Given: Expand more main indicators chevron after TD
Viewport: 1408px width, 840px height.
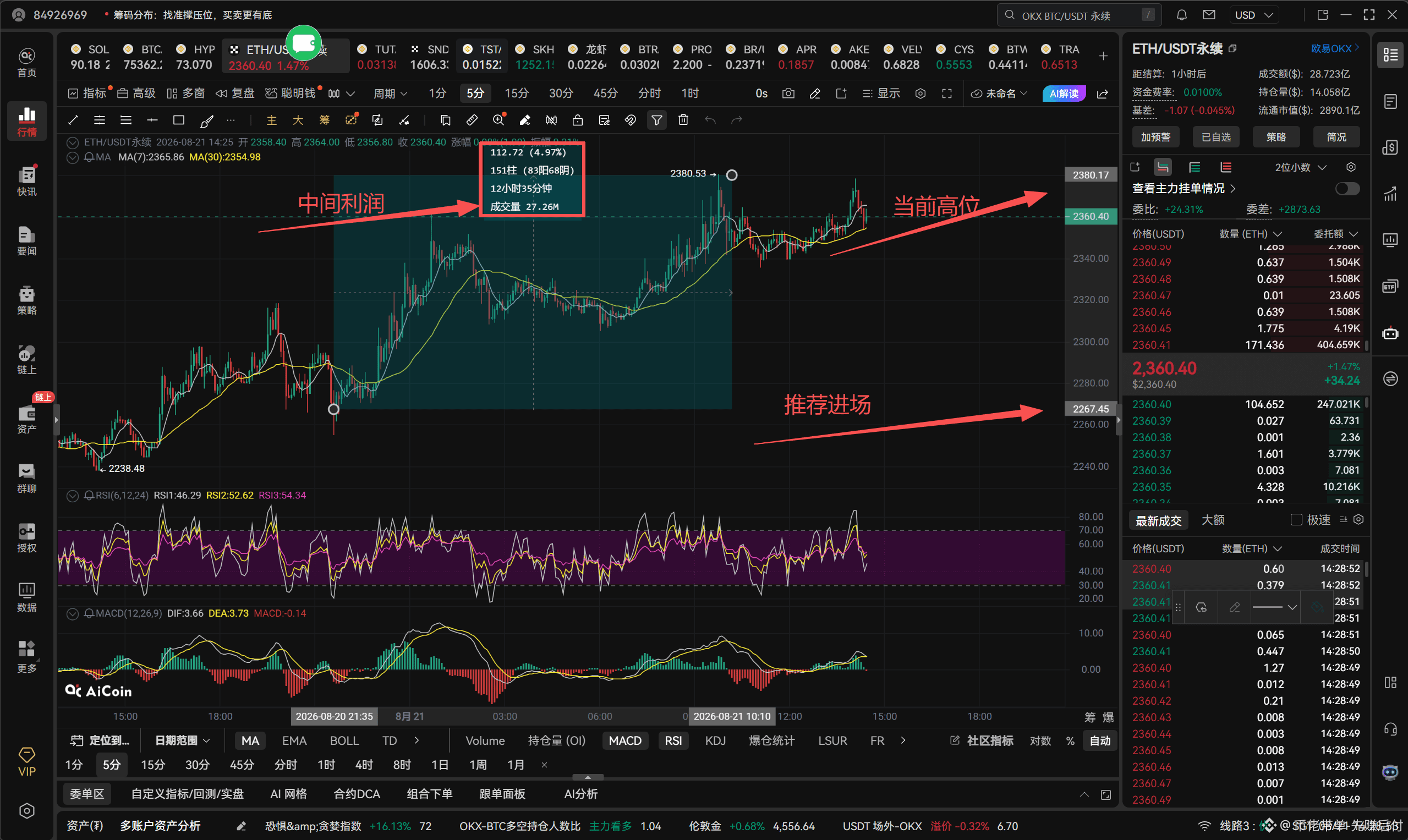Looking at the screenshot, I should point(417,740).
